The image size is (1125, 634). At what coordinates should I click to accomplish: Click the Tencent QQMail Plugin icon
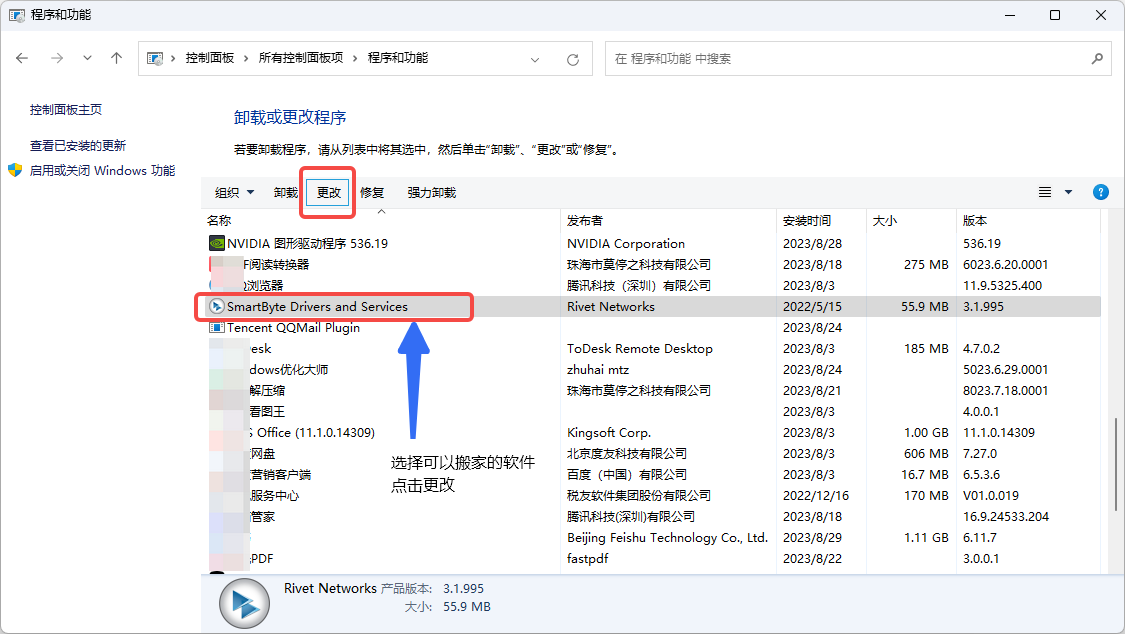pos(216,328)
